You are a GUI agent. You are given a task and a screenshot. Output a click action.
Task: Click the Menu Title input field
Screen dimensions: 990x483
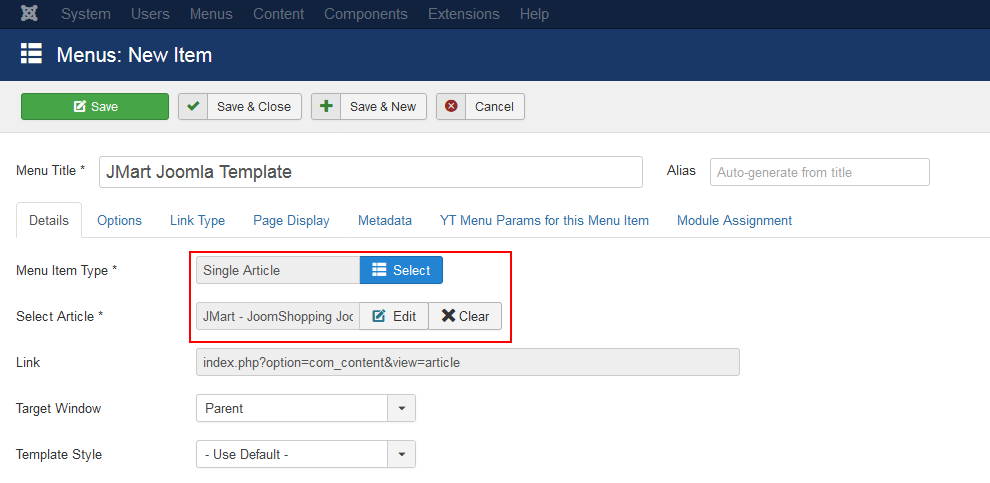[x=371, y=172]
